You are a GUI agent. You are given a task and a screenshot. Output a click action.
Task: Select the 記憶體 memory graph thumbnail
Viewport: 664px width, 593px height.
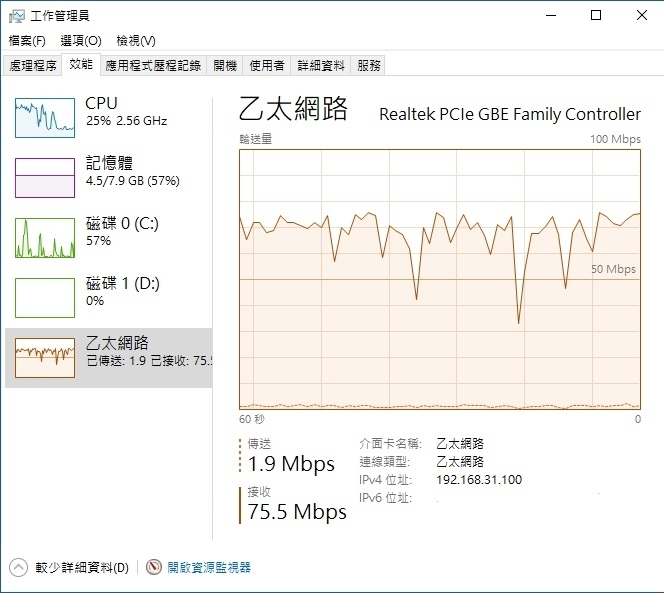[45, 178]
